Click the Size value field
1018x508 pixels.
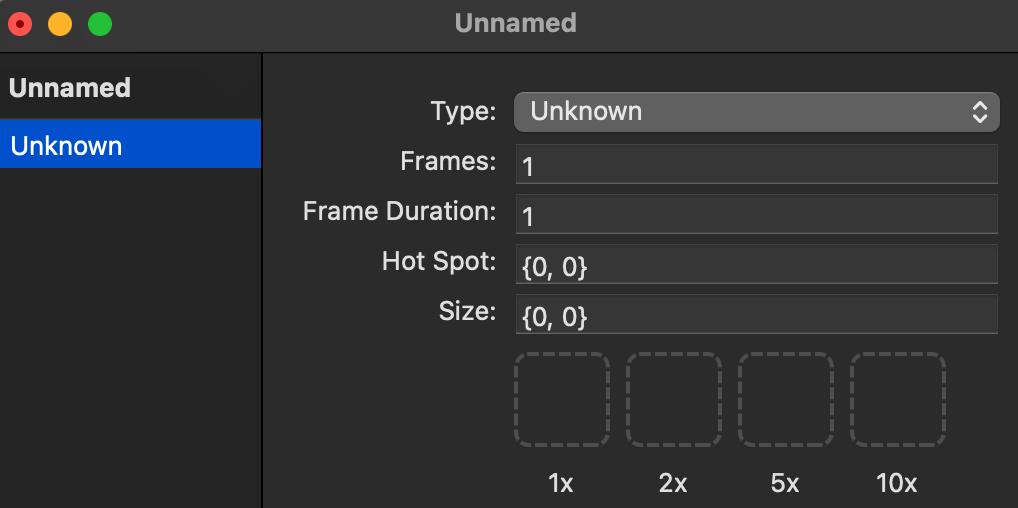(757, 315)
